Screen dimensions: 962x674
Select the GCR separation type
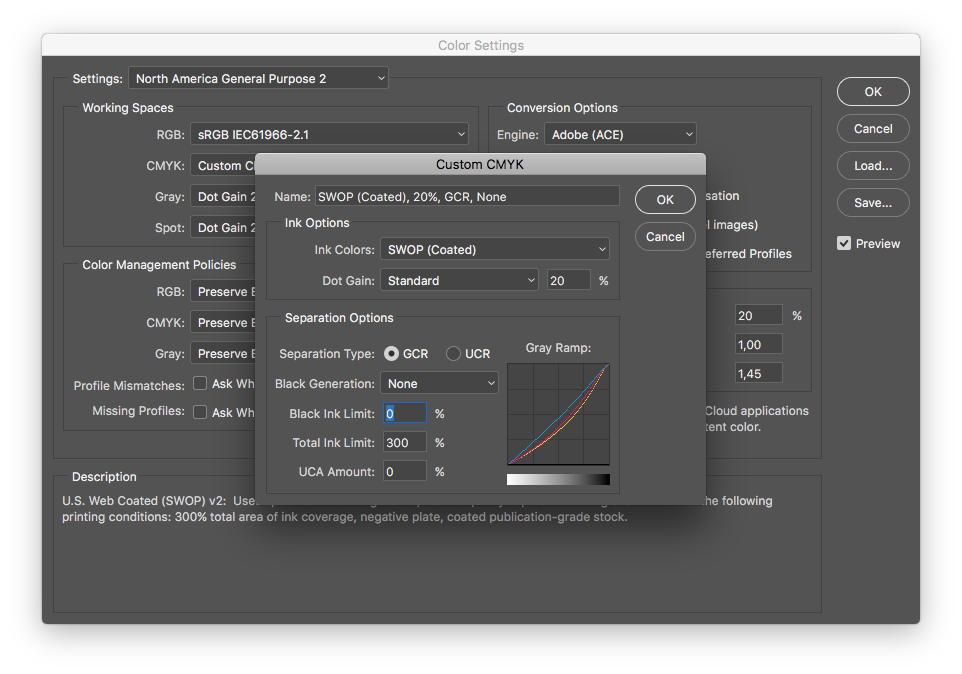pos(392,354)
